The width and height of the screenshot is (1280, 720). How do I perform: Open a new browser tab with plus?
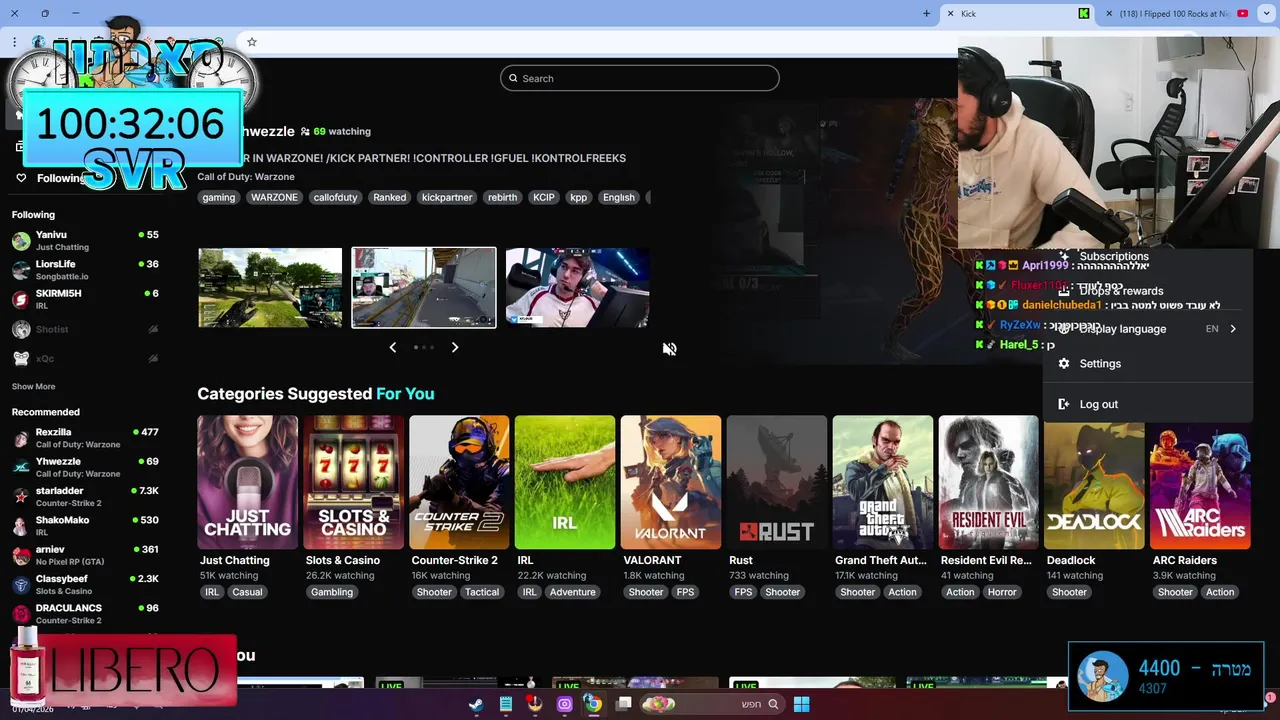click(x=927, y=14)
